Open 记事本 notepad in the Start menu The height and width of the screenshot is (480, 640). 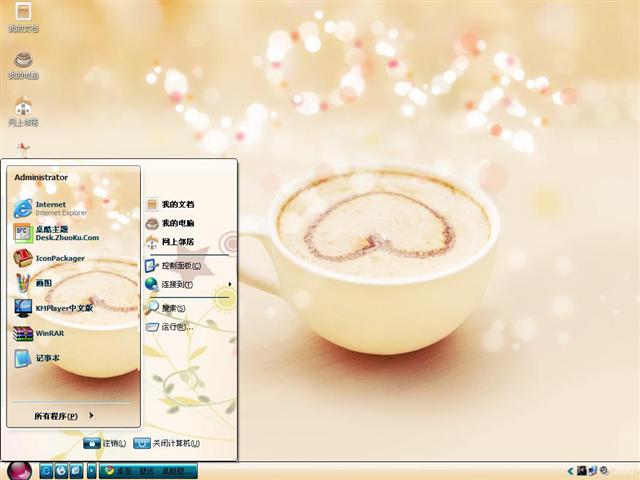37,358
